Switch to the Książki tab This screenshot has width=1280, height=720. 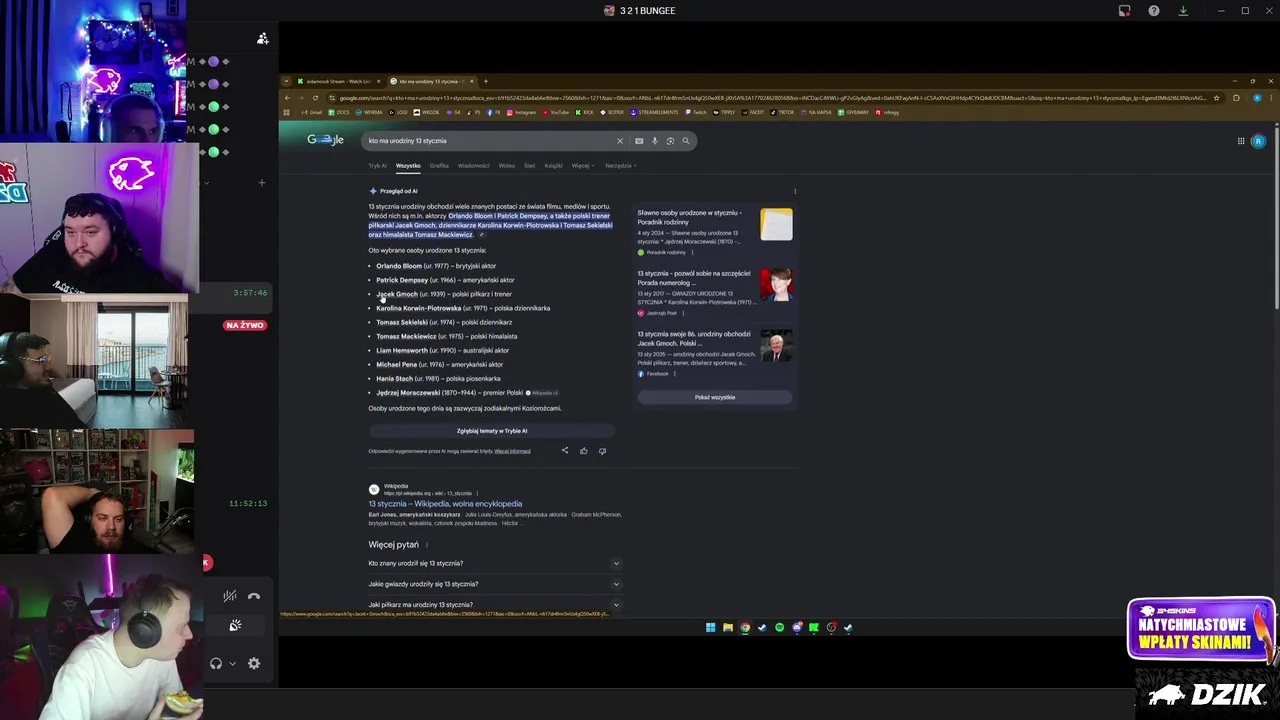pos(553,166)
